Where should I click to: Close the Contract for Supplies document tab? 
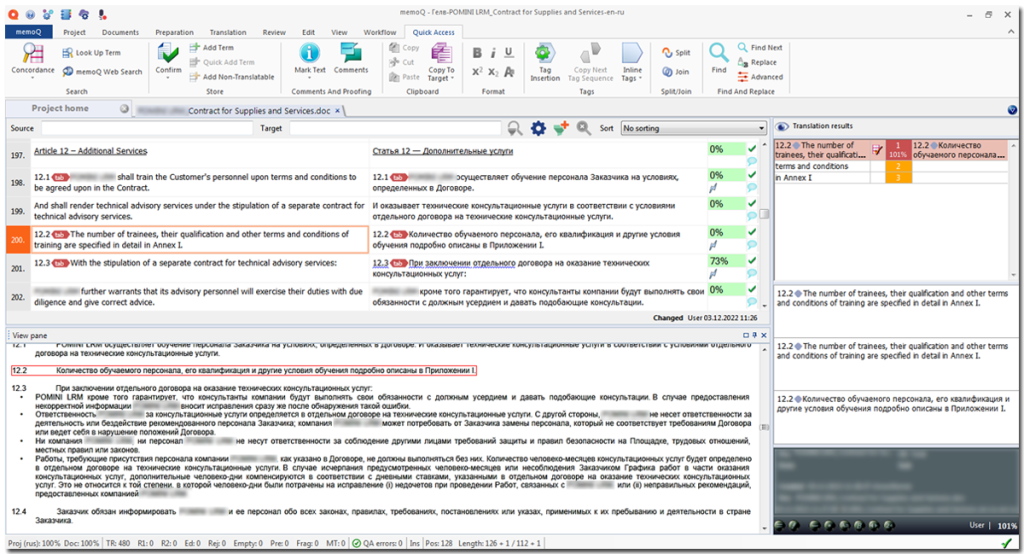pos(338,111)
